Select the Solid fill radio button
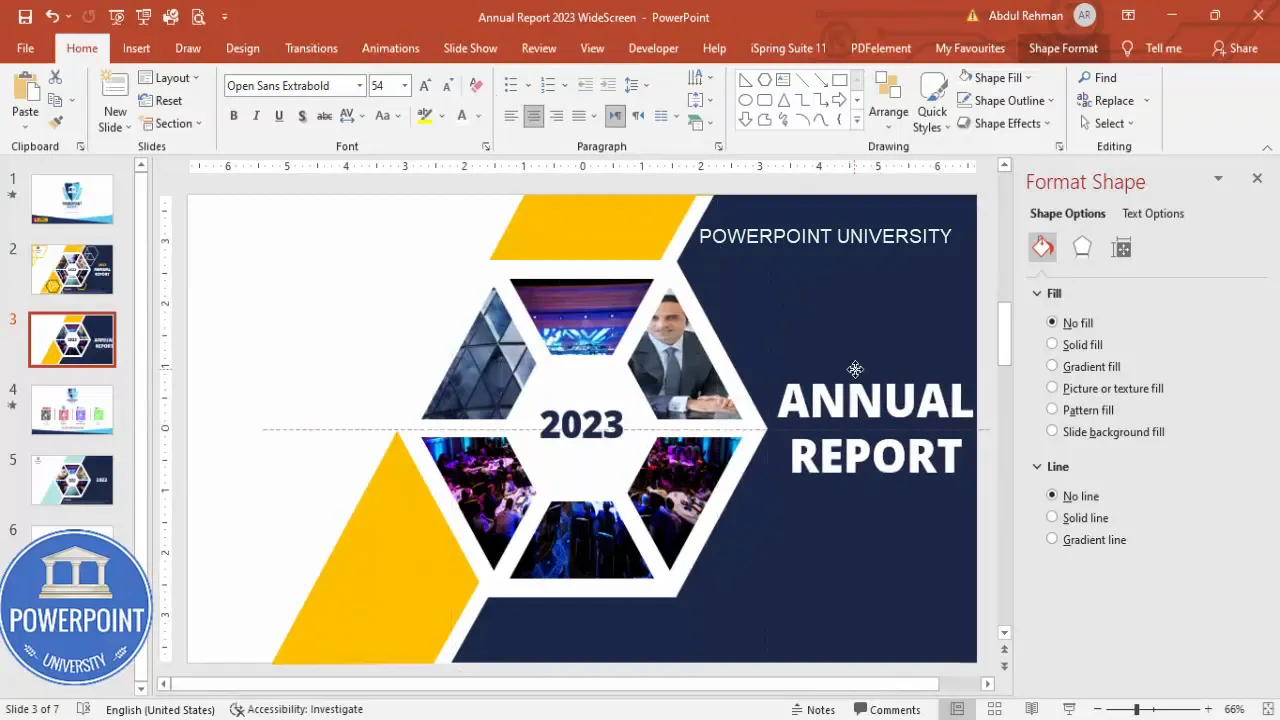Screen dimensions: 1280x720 [x=1052, y=344]
